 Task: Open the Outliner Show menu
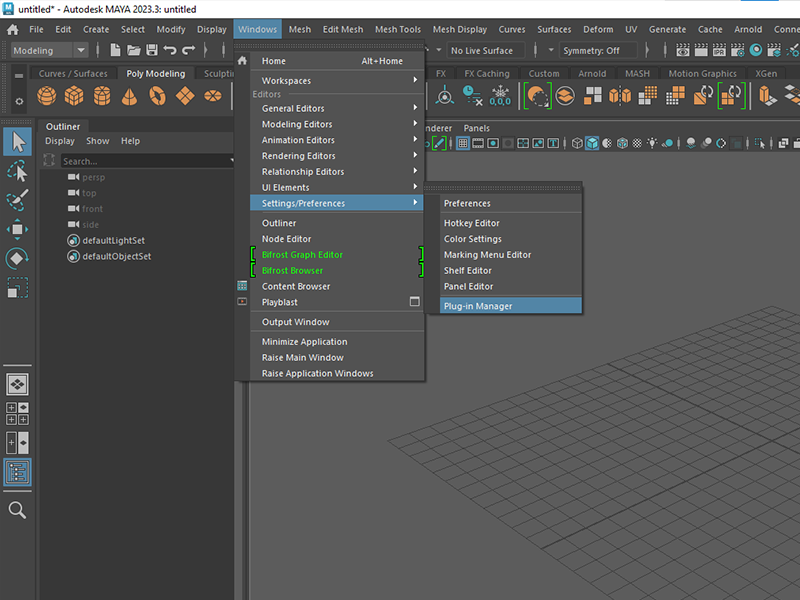click(97, 141)
